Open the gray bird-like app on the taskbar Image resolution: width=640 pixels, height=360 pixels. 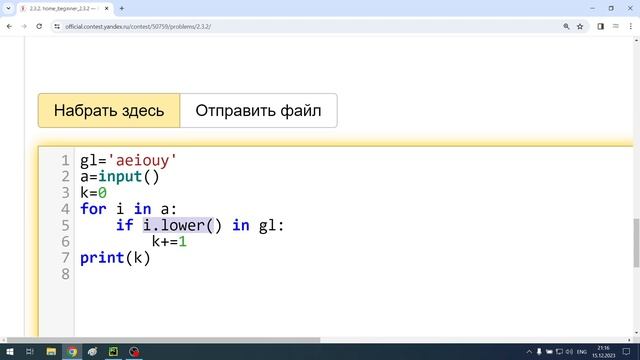[93, 351]
